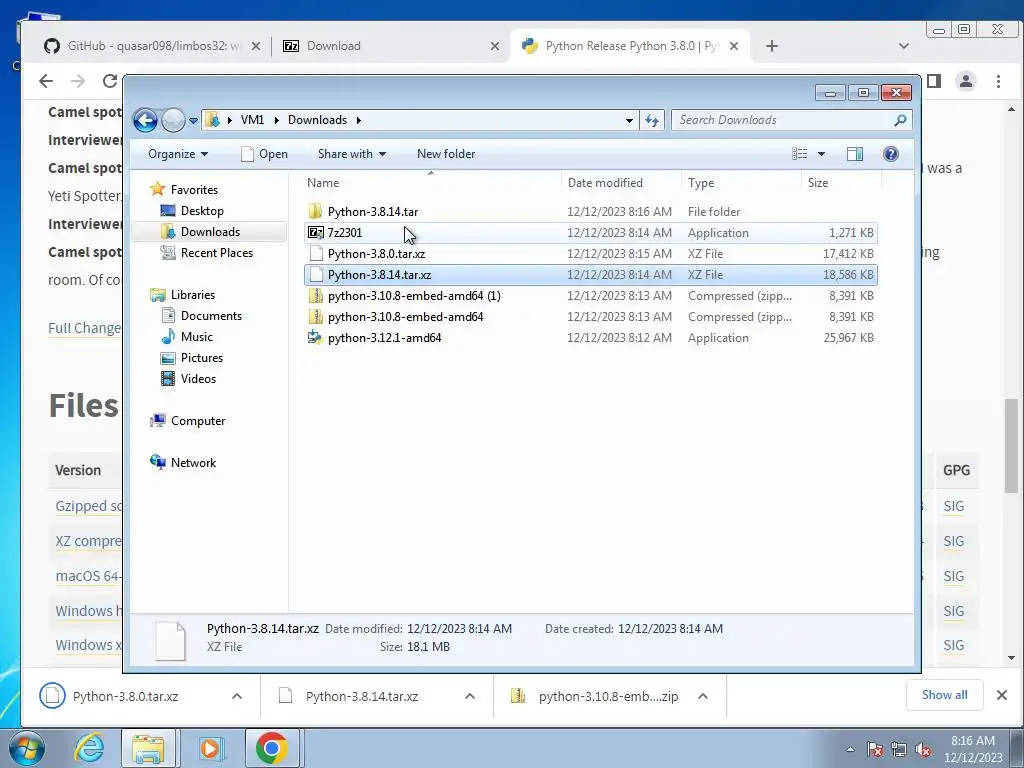Open Pictures library in the sidebar

[x=201, y=358]
